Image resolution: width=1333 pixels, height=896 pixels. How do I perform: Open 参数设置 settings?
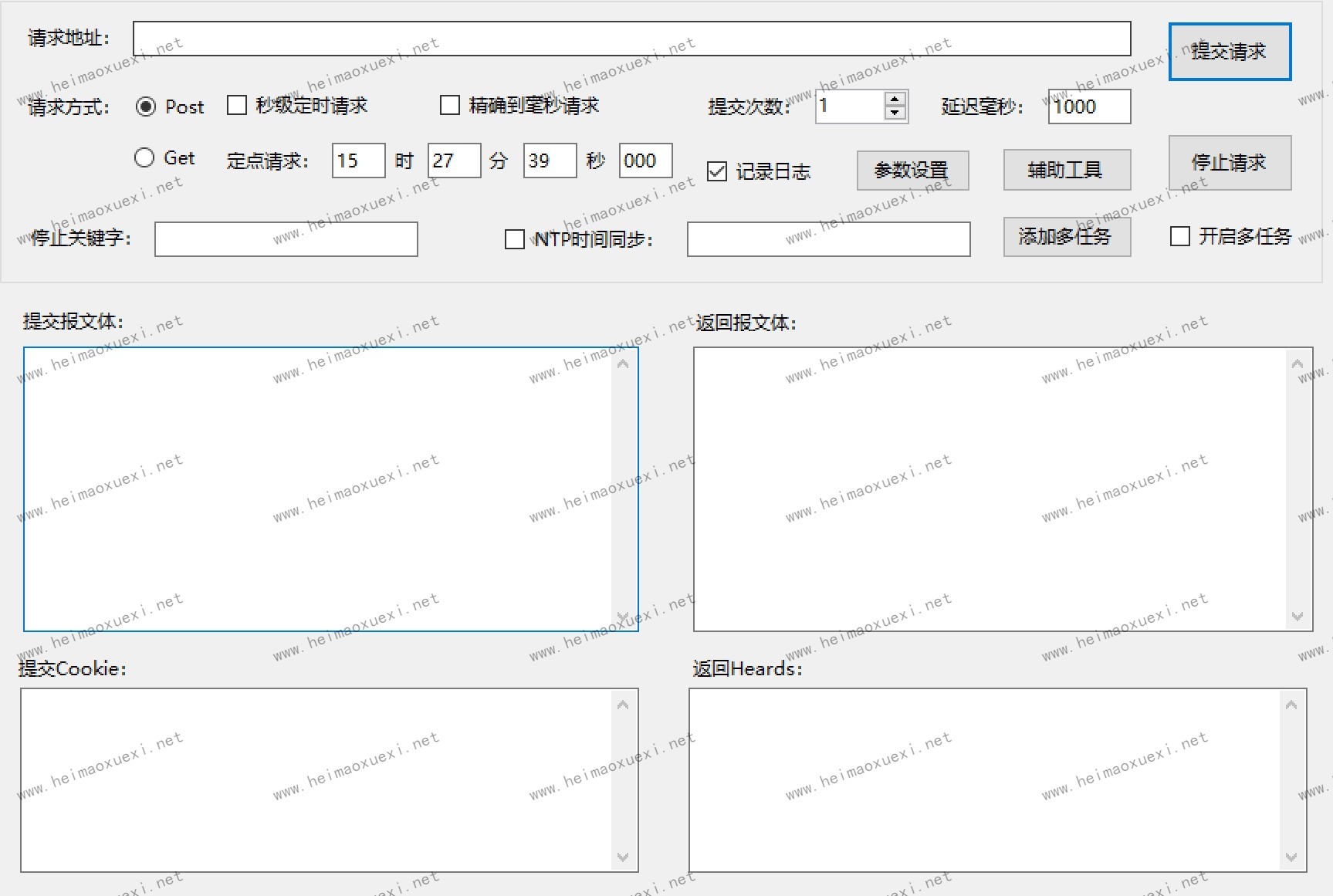point(912,171)
